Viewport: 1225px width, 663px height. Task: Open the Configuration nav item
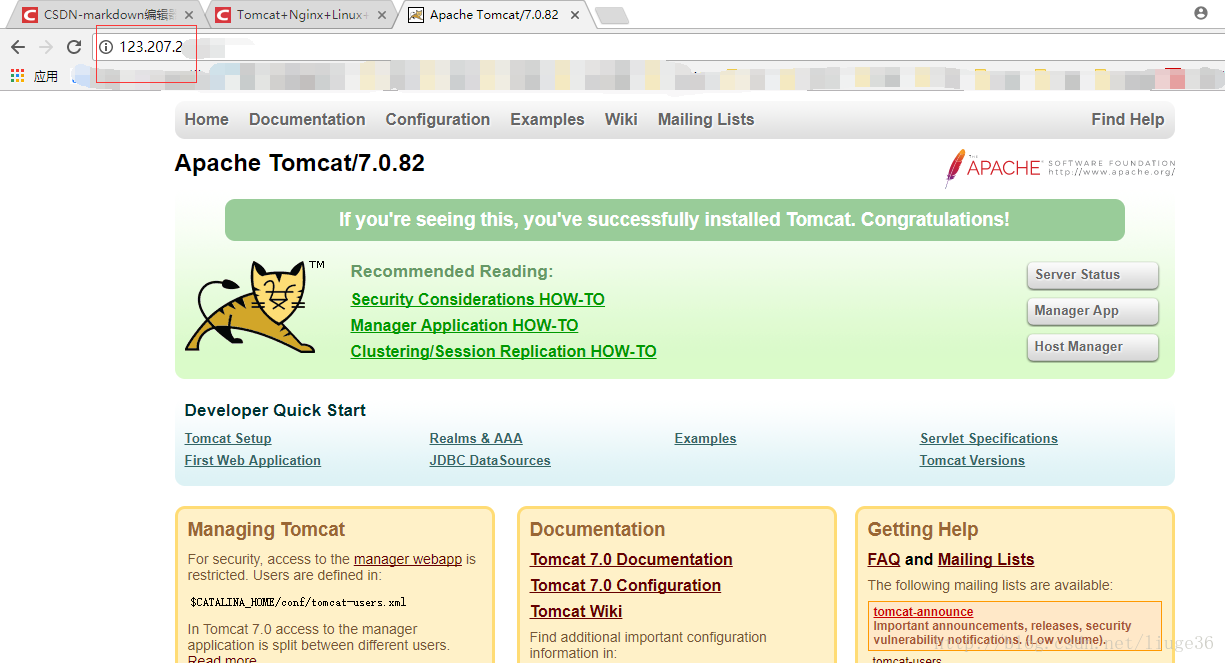[438, 119]
